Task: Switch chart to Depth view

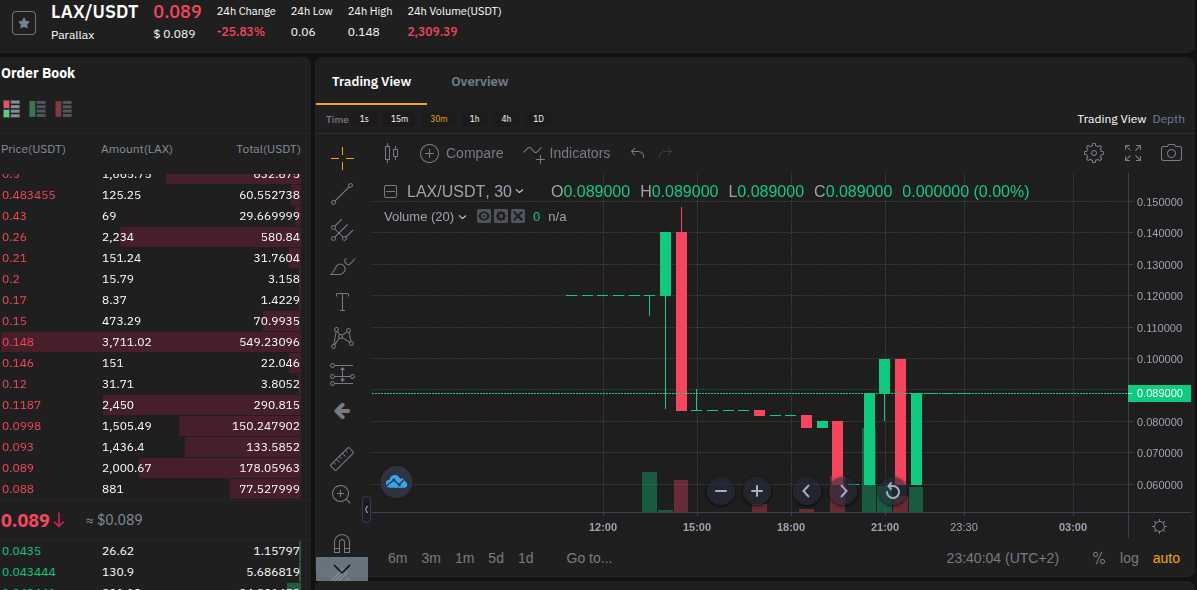Action: point(1168,119)
